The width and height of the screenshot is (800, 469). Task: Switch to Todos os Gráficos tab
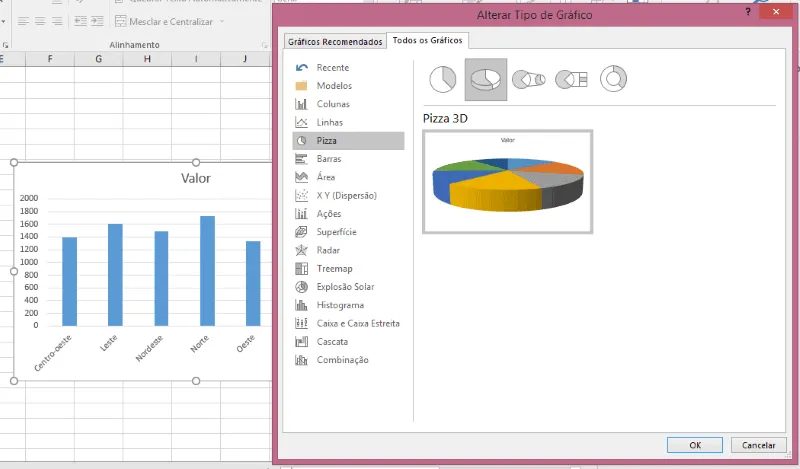[428, 40]
